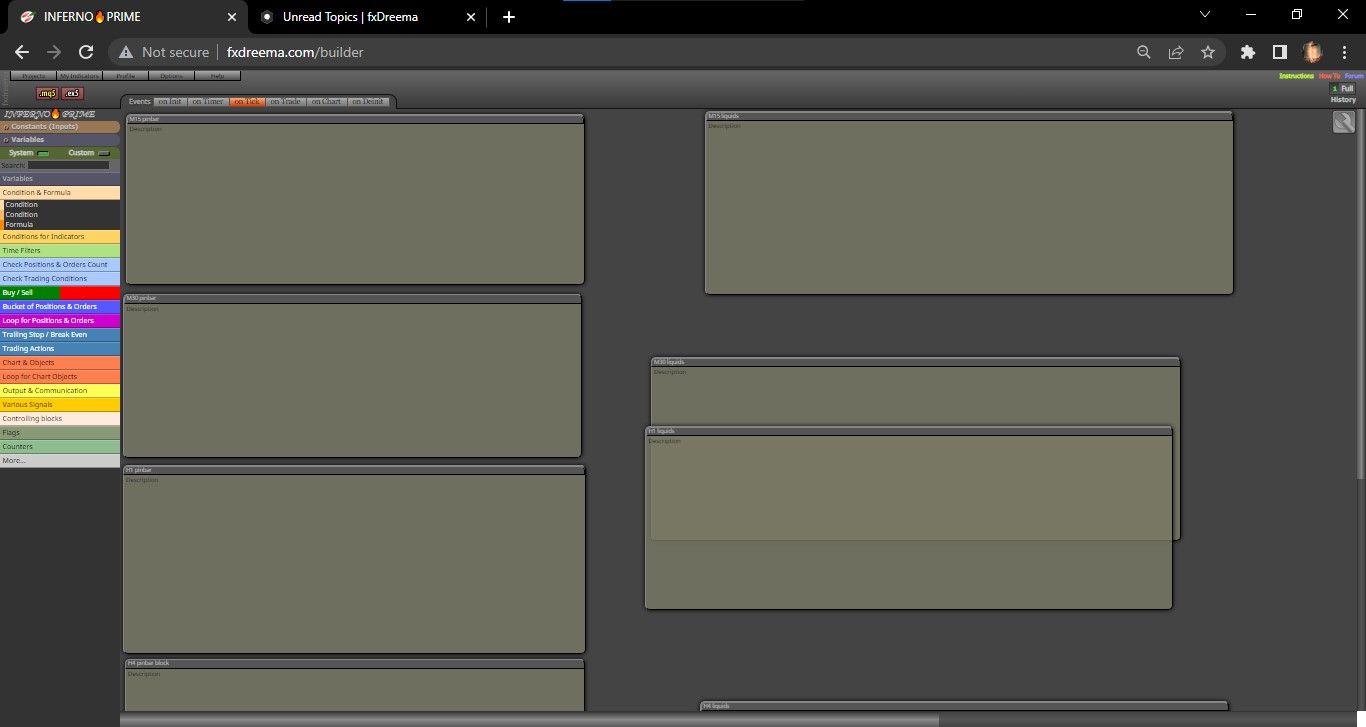Close the Unread Topics fxDreema tab
1366x727 pixels.
point(471,17)
